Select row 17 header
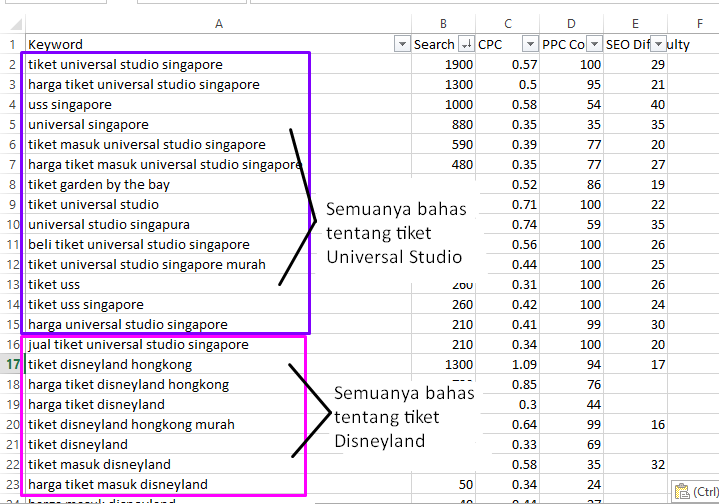Viewport: 719px width, 504px height. tap(12, 365)
